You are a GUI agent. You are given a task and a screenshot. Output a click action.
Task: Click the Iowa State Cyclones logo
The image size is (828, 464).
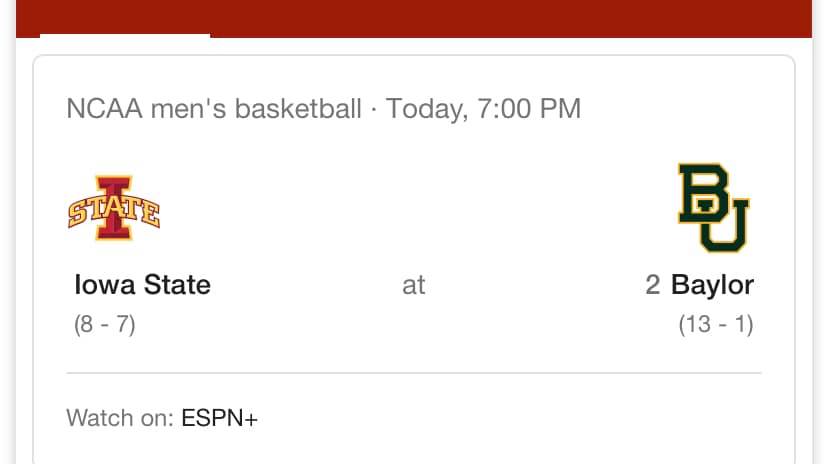[x=113, y=208]
